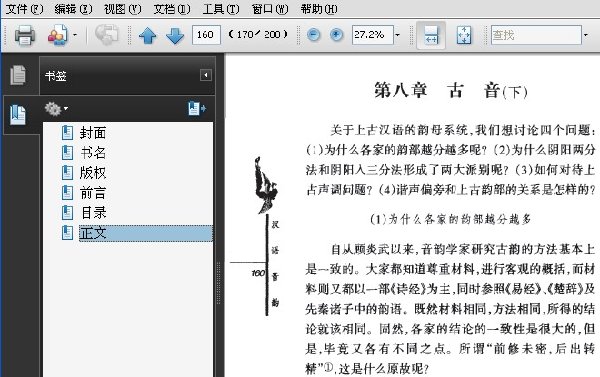Click the margin page number 160

tap(258, 273)
